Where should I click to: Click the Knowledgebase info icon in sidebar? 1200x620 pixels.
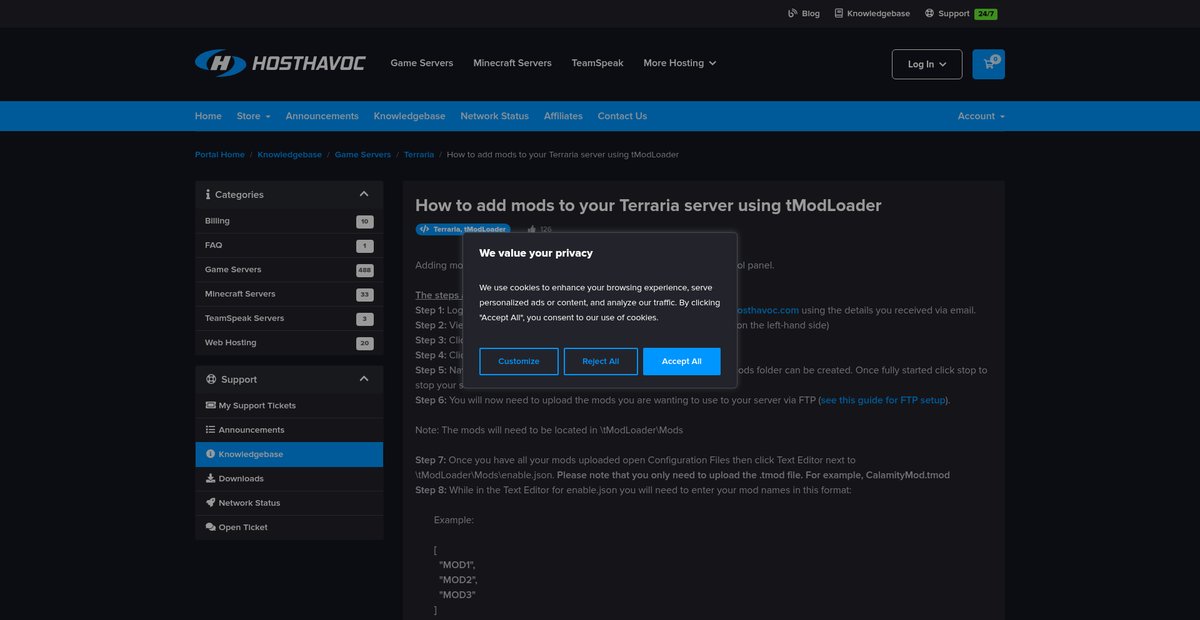pos(210,454)
